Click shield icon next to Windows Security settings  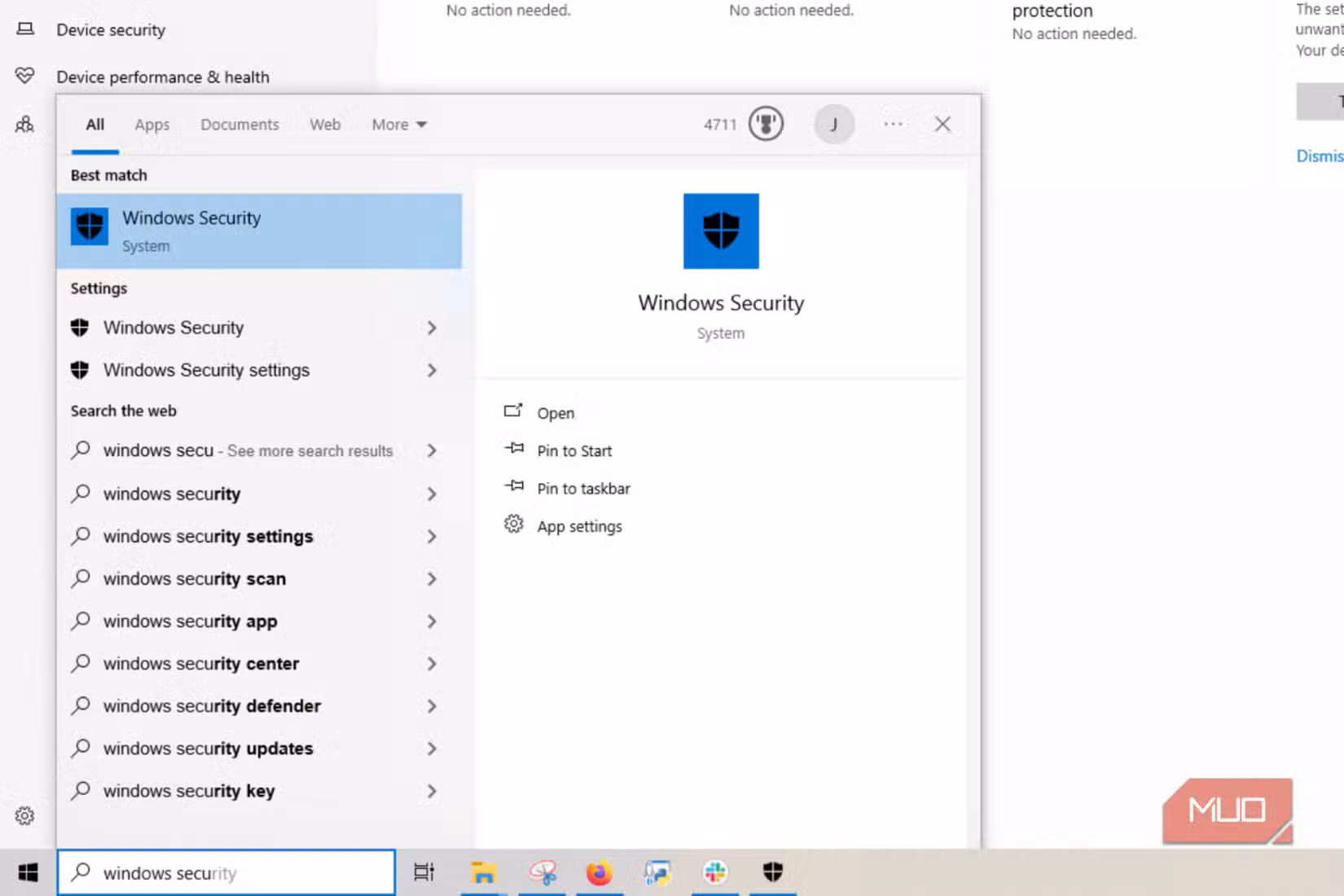click(80, 370)
